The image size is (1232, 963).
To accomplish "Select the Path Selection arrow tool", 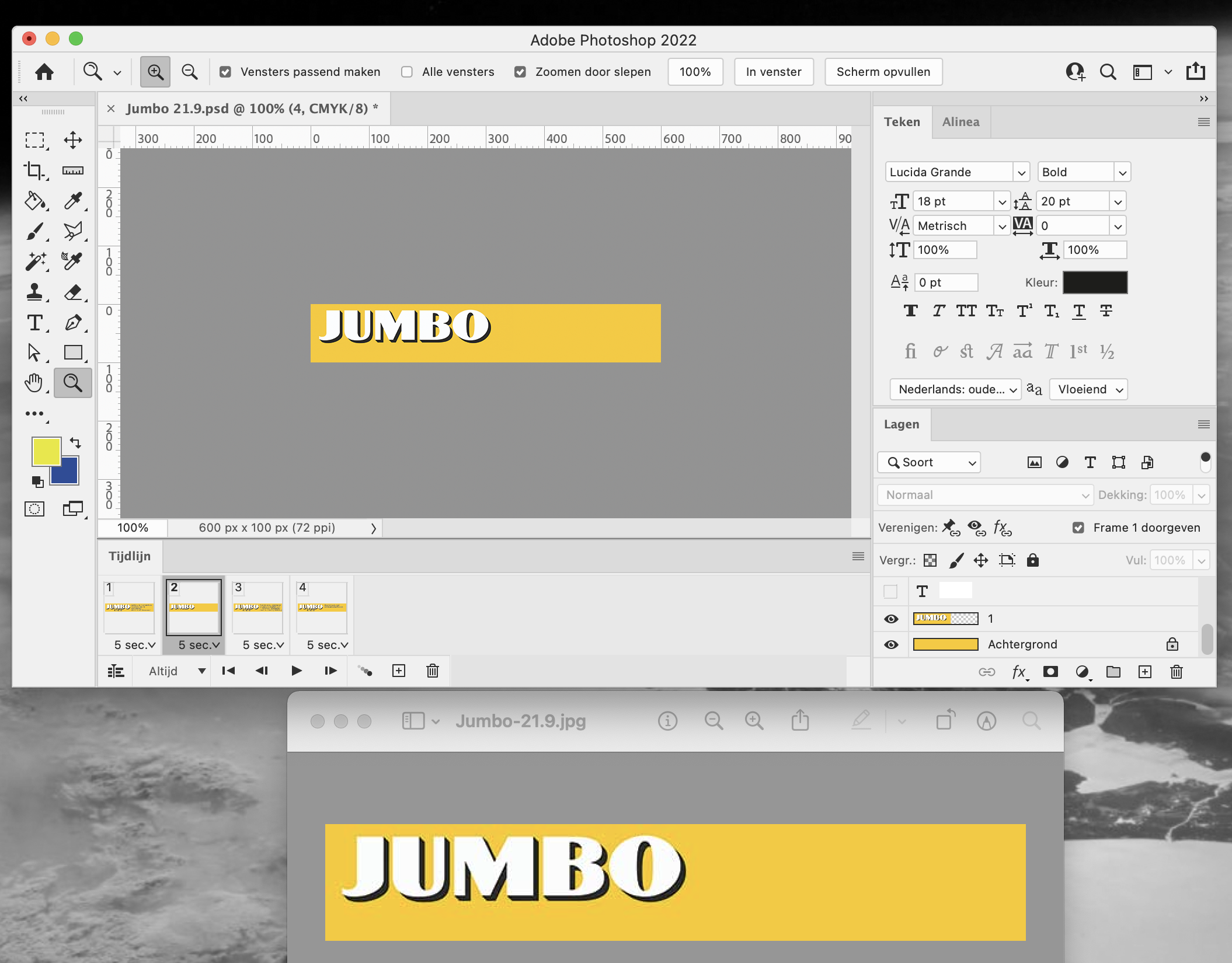I will tap(34, 353).
